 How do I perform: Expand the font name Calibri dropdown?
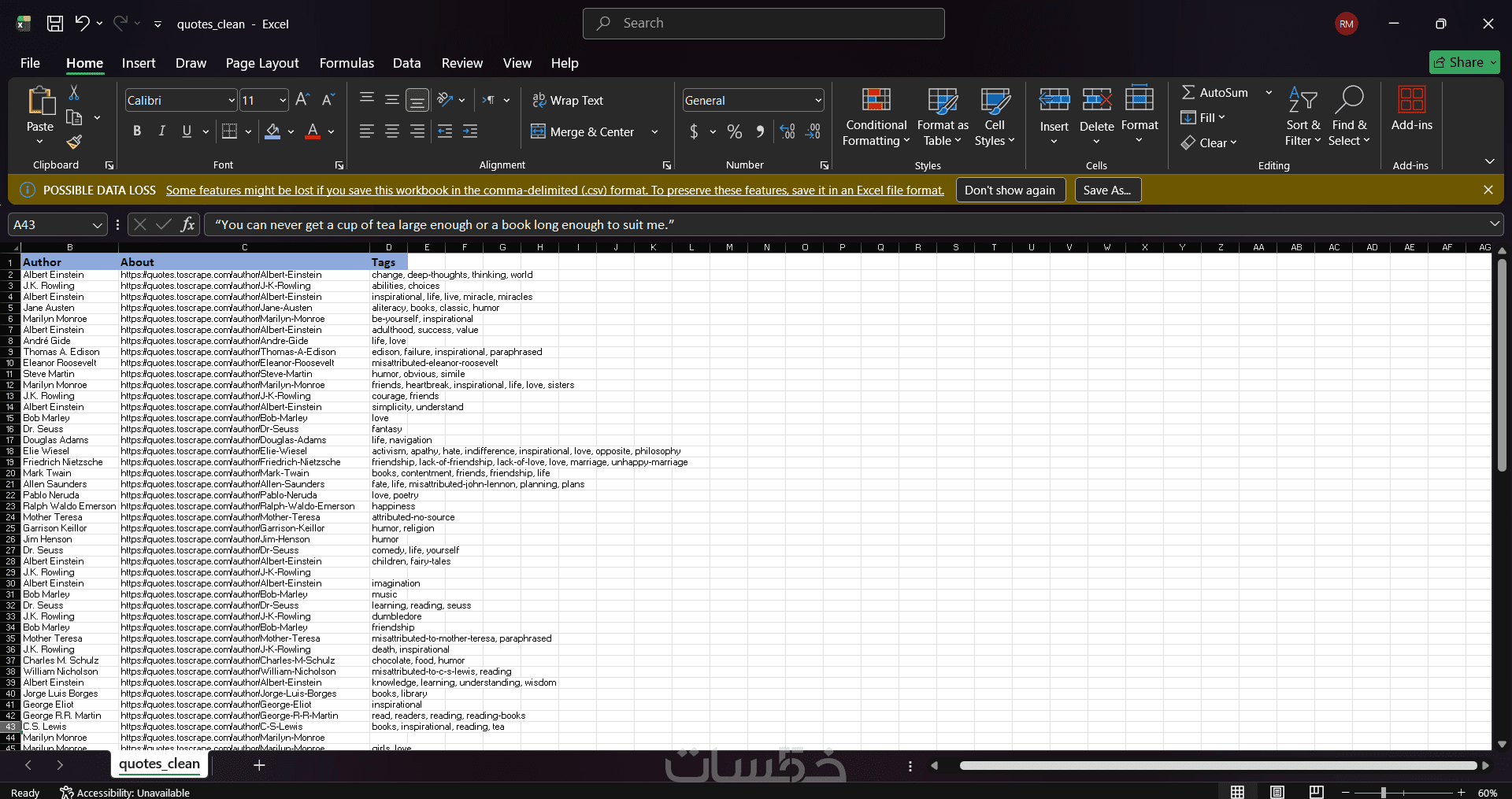pos(232,101)
